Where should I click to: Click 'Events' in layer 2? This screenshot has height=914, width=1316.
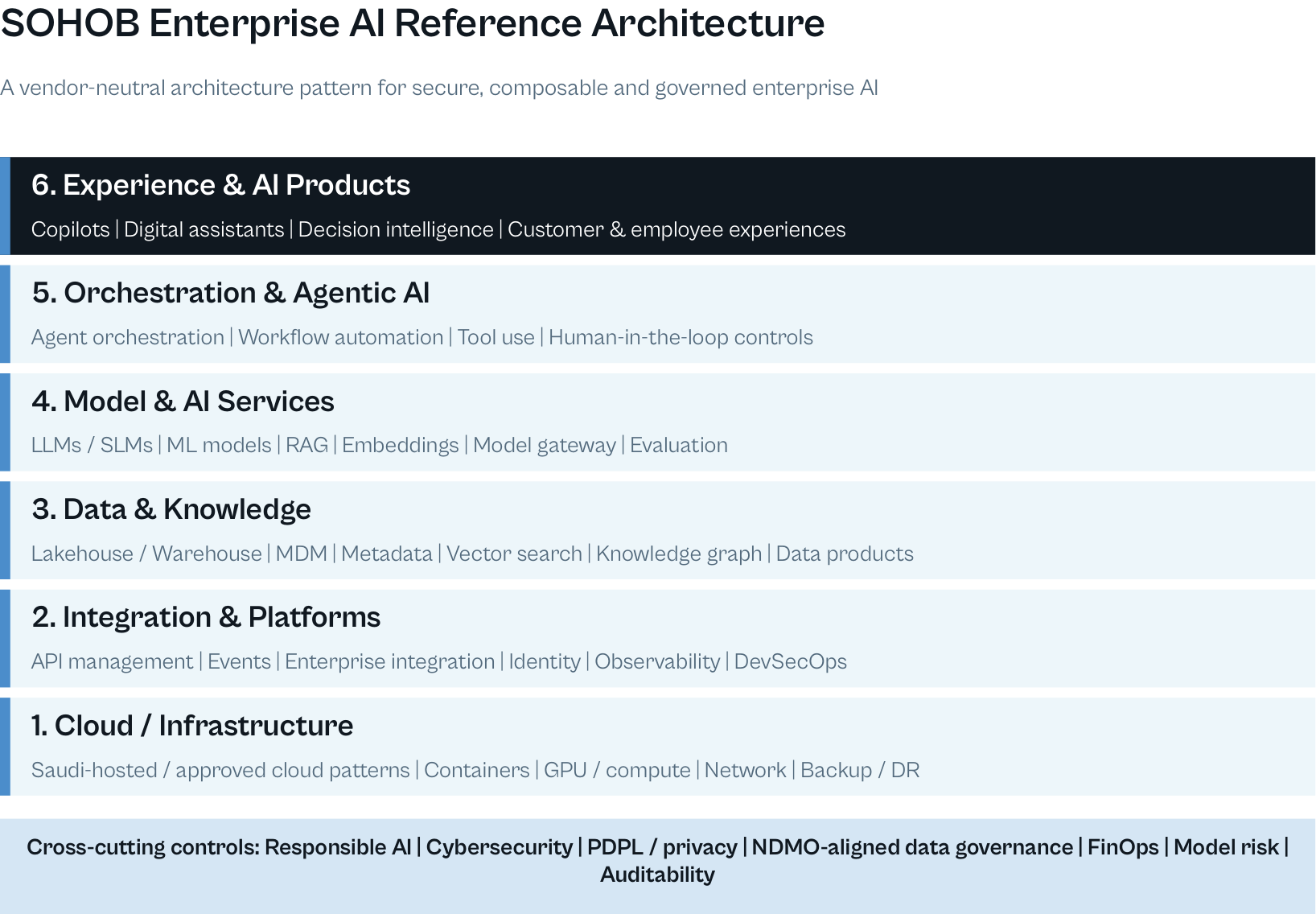point(239,662)
